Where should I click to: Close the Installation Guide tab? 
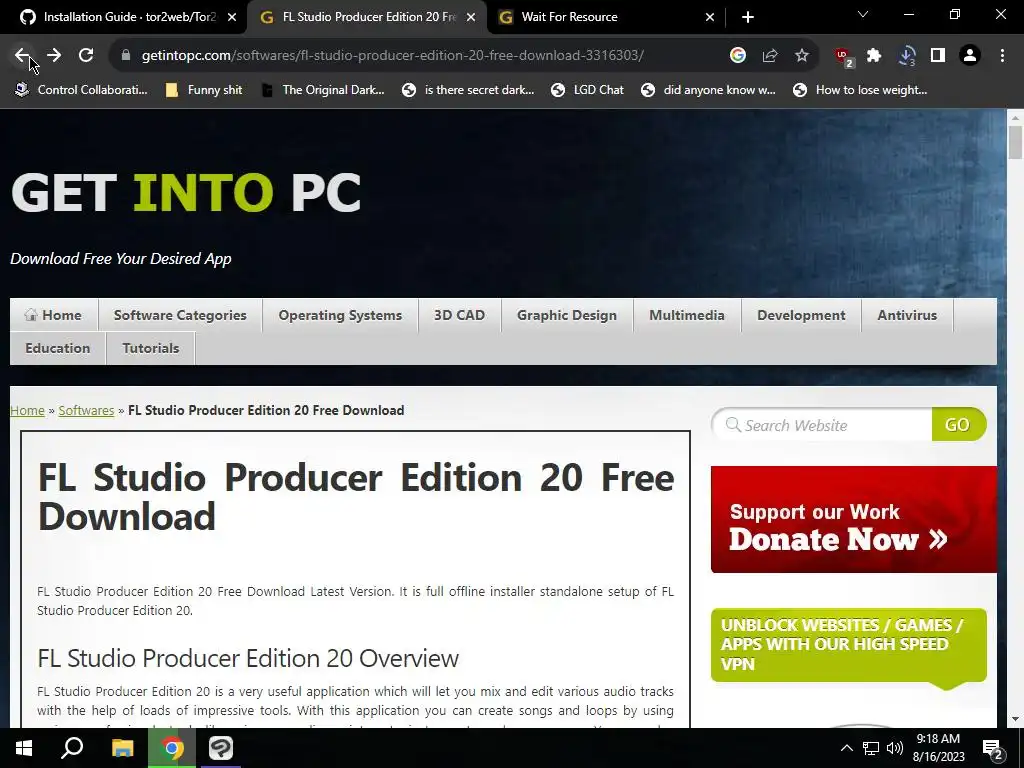[x=232, y=17]
